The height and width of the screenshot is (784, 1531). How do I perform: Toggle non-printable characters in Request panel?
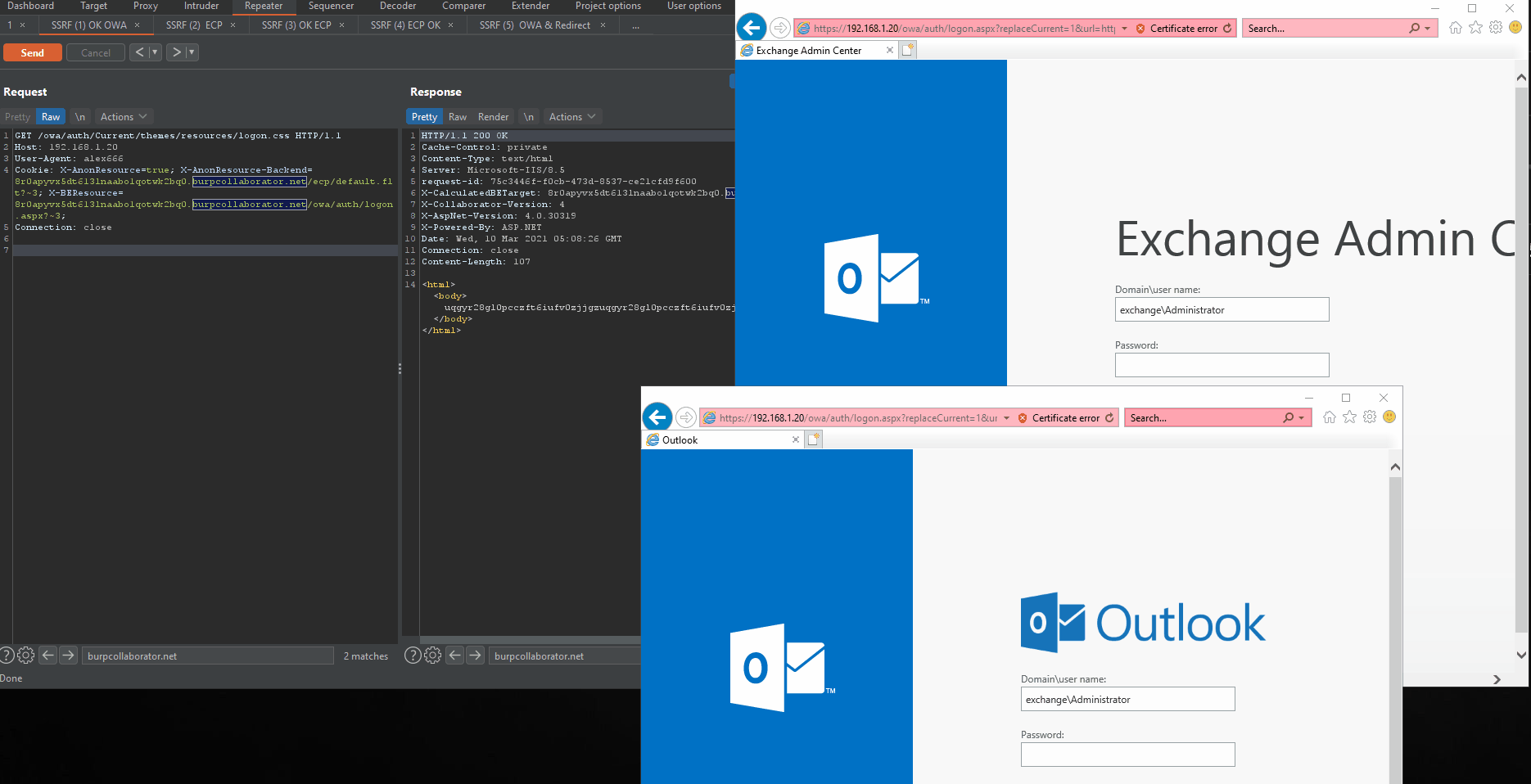[80, 117]
